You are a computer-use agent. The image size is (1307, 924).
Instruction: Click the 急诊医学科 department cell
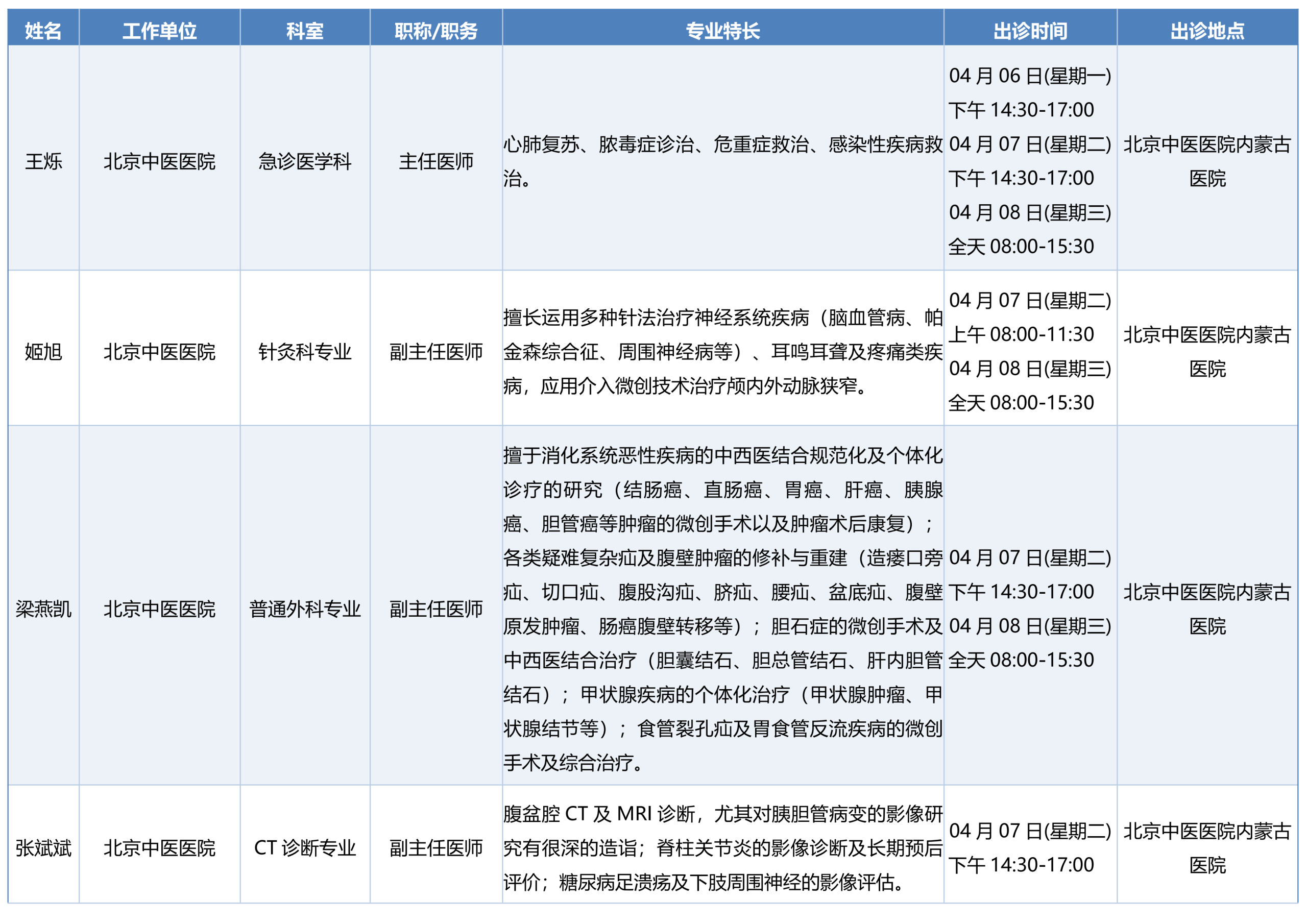(305, 162)
